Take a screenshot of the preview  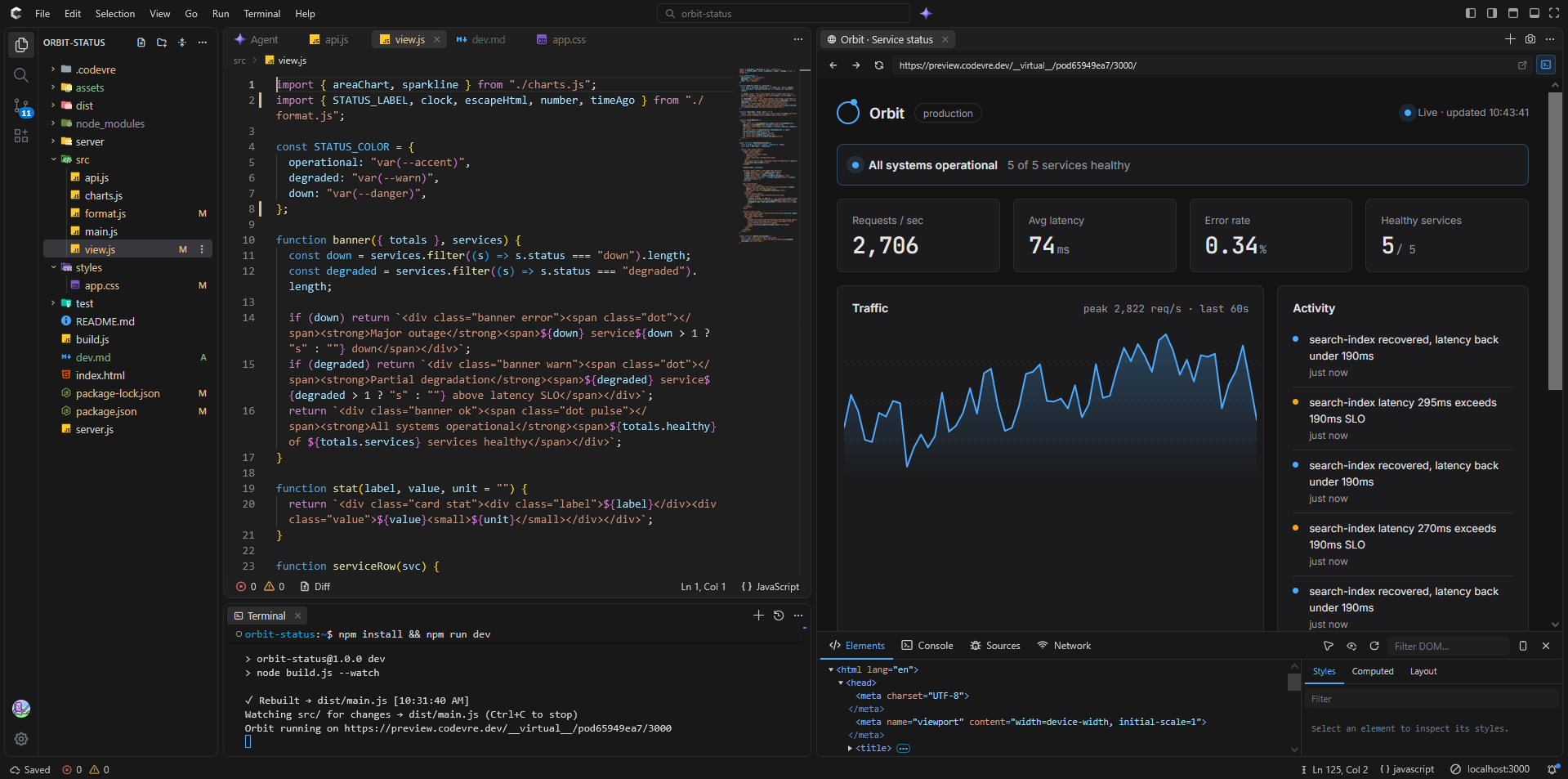(x=1530, y=39)
